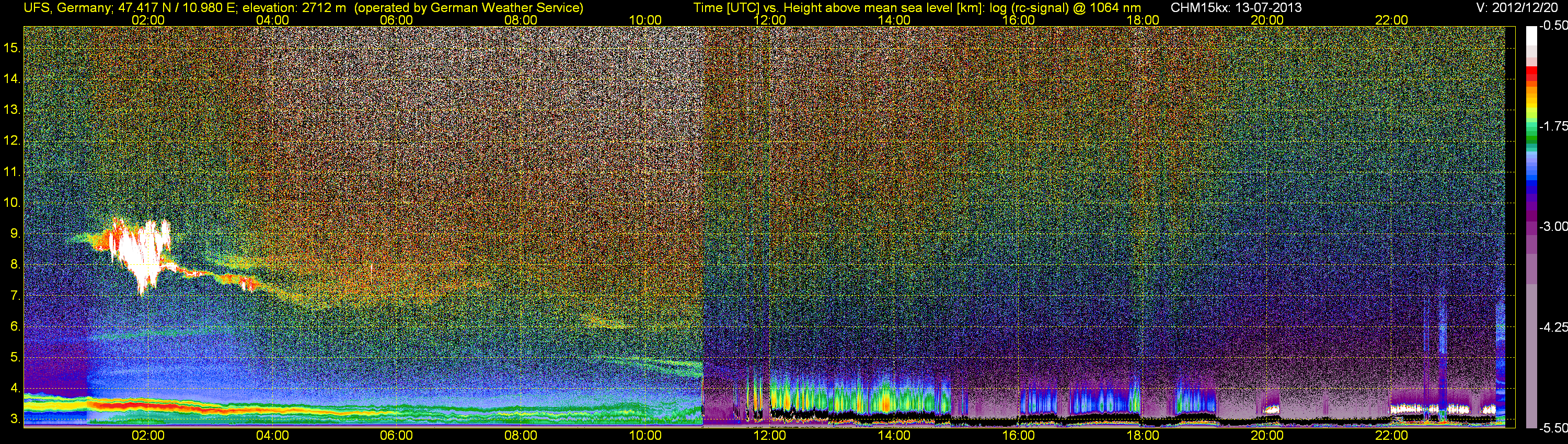Click the 12. km label on the height axis
The image size is (1568, 444).
coord(11,141)
